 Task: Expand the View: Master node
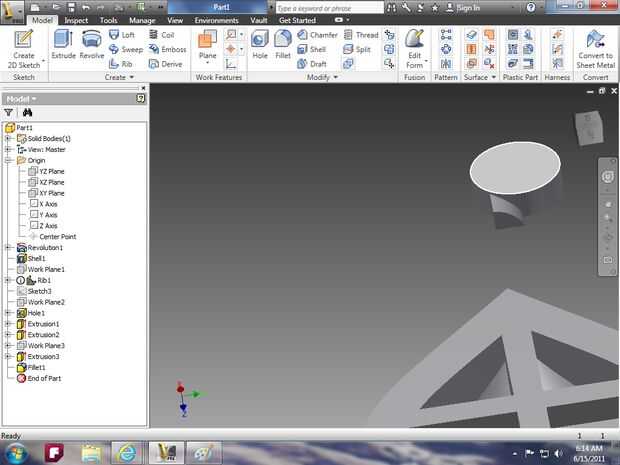[8, 149]
